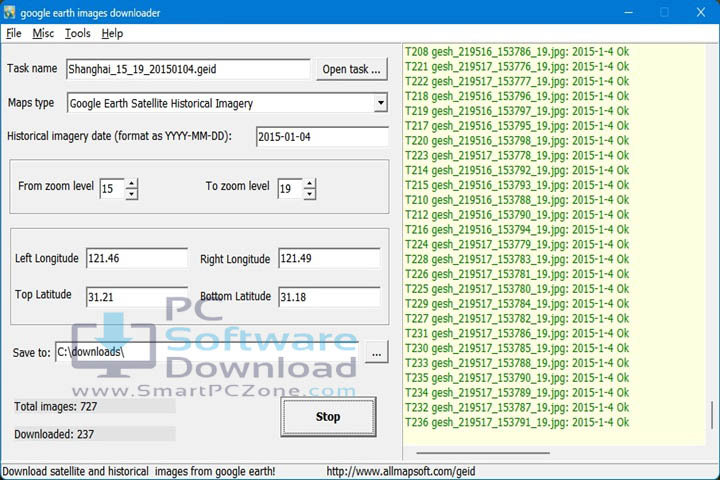Select log line T218 gesh_219516_153796_19.jpg
The width and height of the screenshot is (720, 480).
tap(517, 96)
